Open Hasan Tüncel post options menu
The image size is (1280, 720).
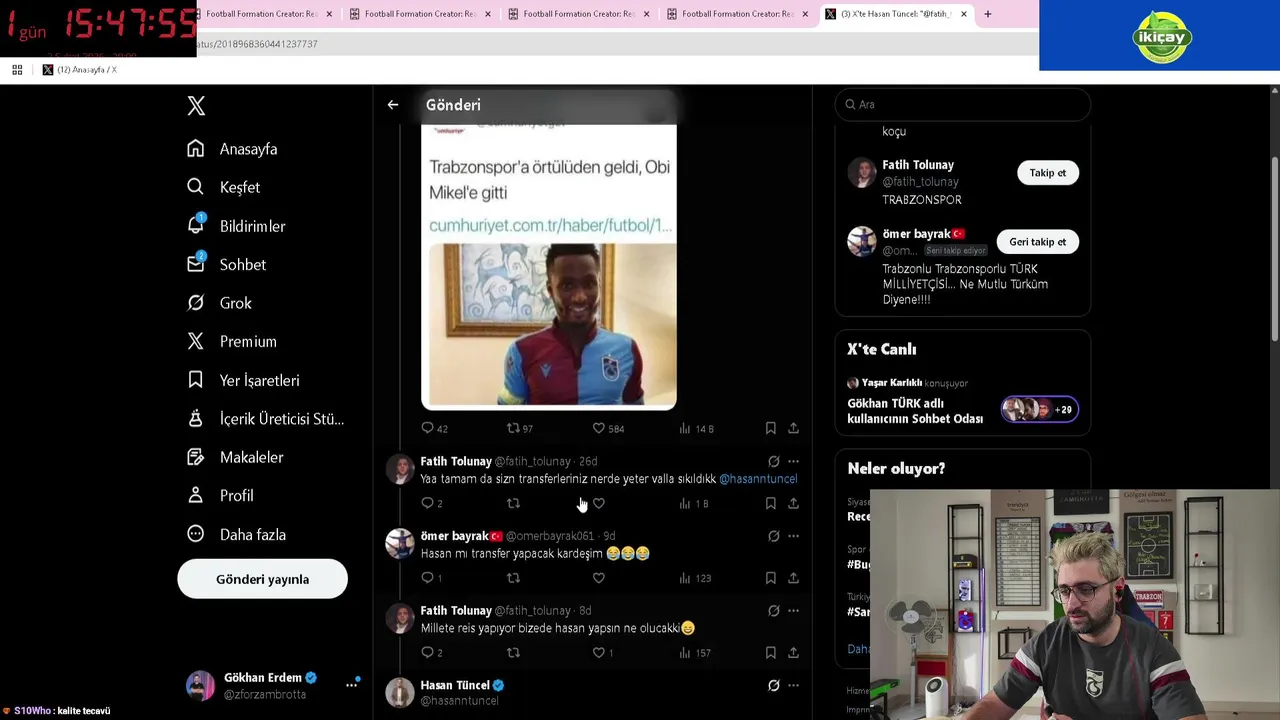(793, 685)
